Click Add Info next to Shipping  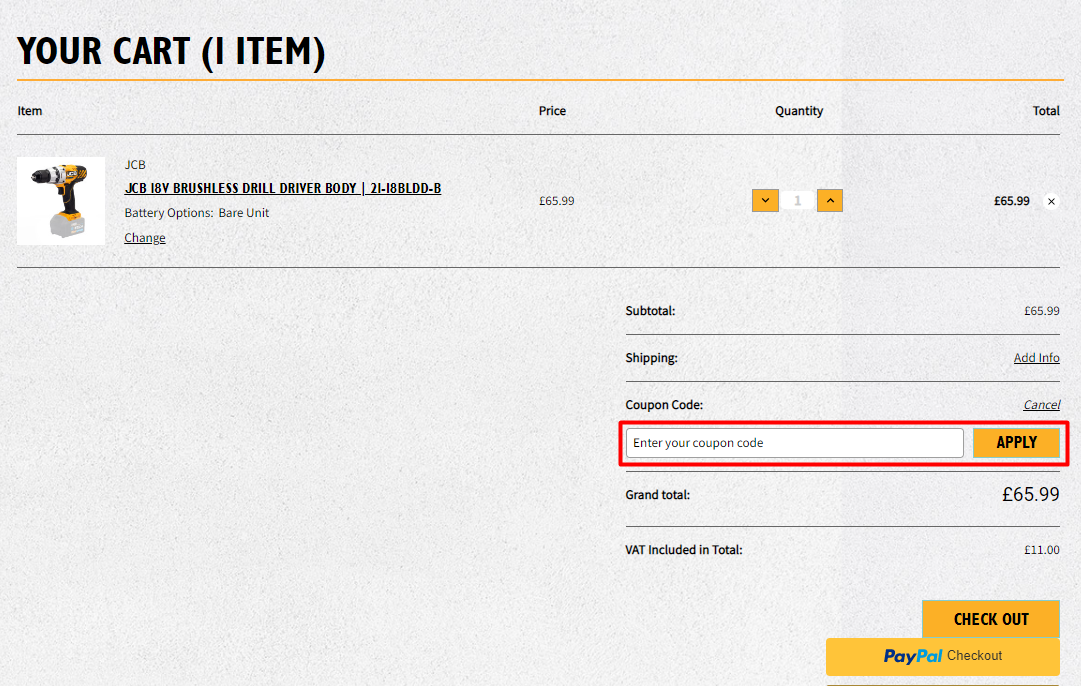[x=1036, y=358]
